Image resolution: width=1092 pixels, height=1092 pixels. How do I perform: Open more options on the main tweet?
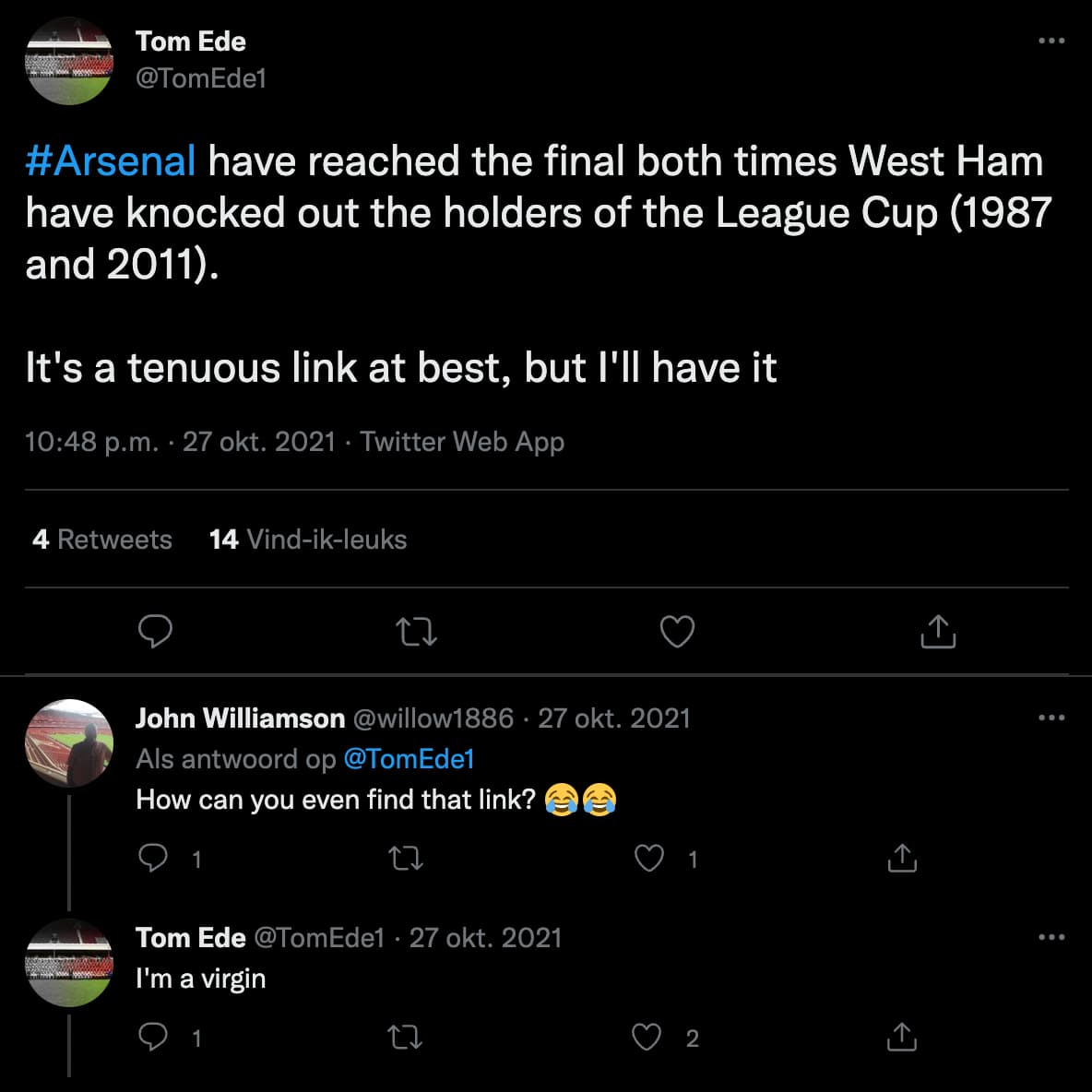click(x=1050, y=42)
